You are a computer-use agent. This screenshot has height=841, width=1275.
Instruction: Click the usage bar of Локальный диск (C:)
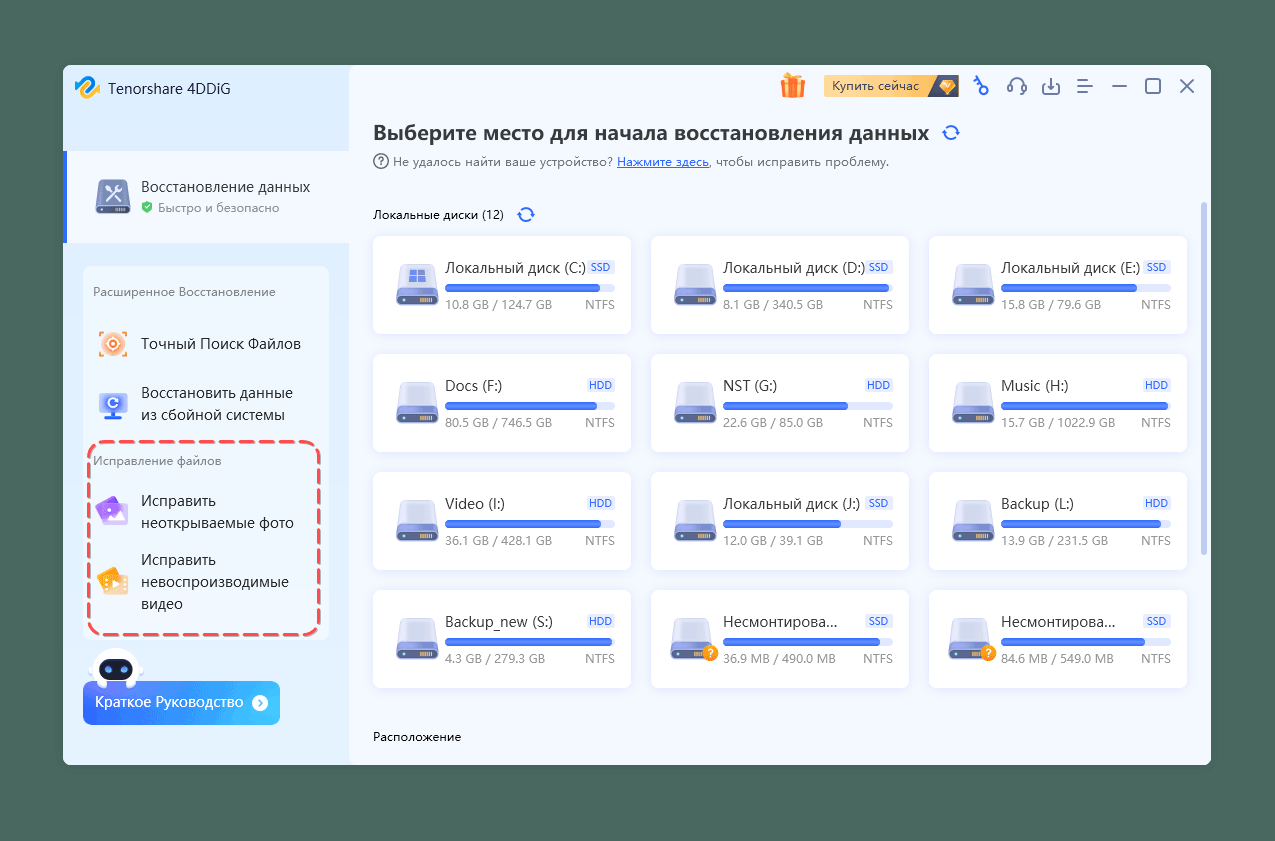[530, 288]
